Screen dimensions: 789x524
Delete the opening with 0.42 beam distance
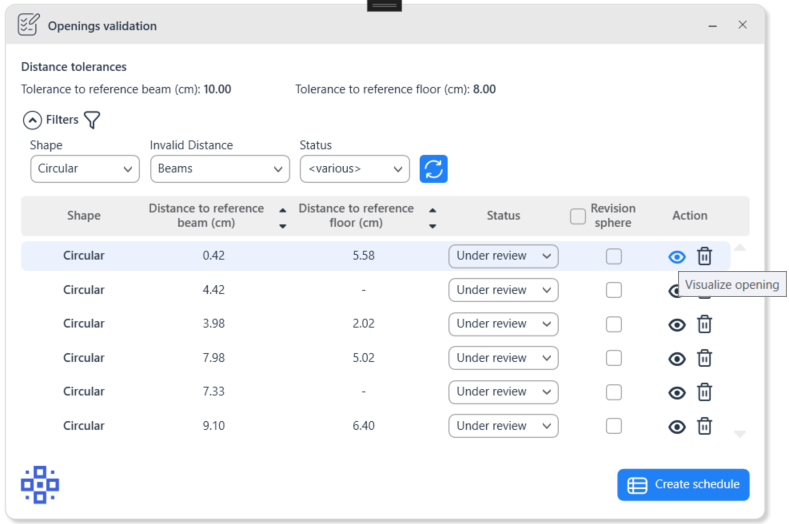pyautogui.click(x=704, y=257)
